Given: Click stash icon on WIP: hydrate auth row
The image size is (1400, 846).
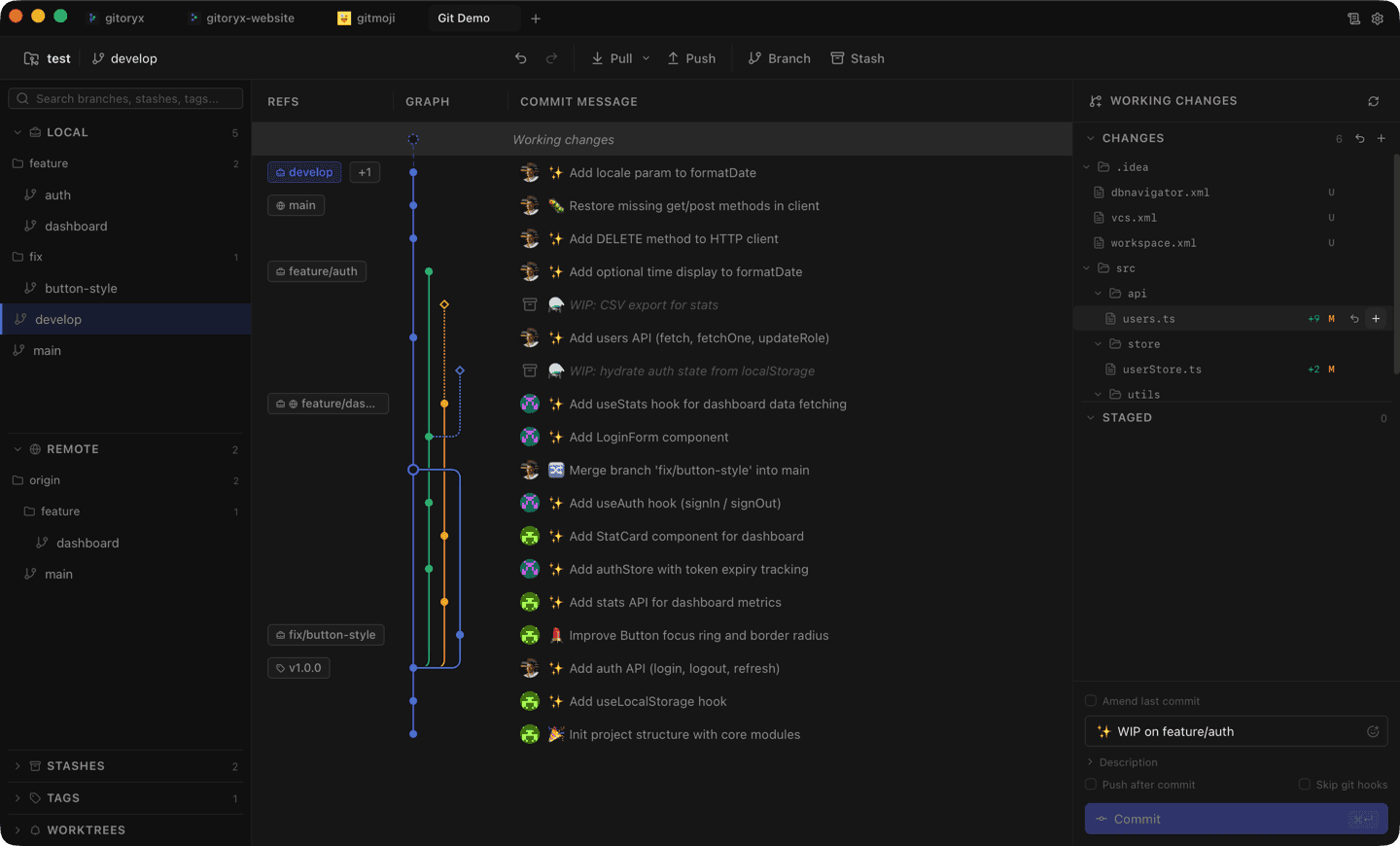Looking at the screenshot, I should (530, 370).
